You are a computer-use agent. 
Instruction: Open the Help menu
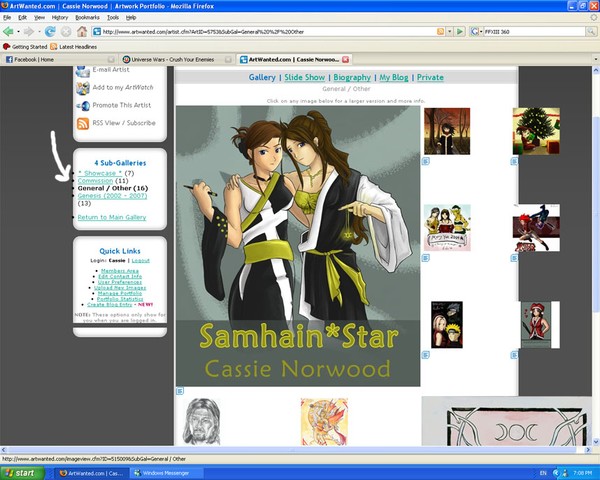coord(131,18)
